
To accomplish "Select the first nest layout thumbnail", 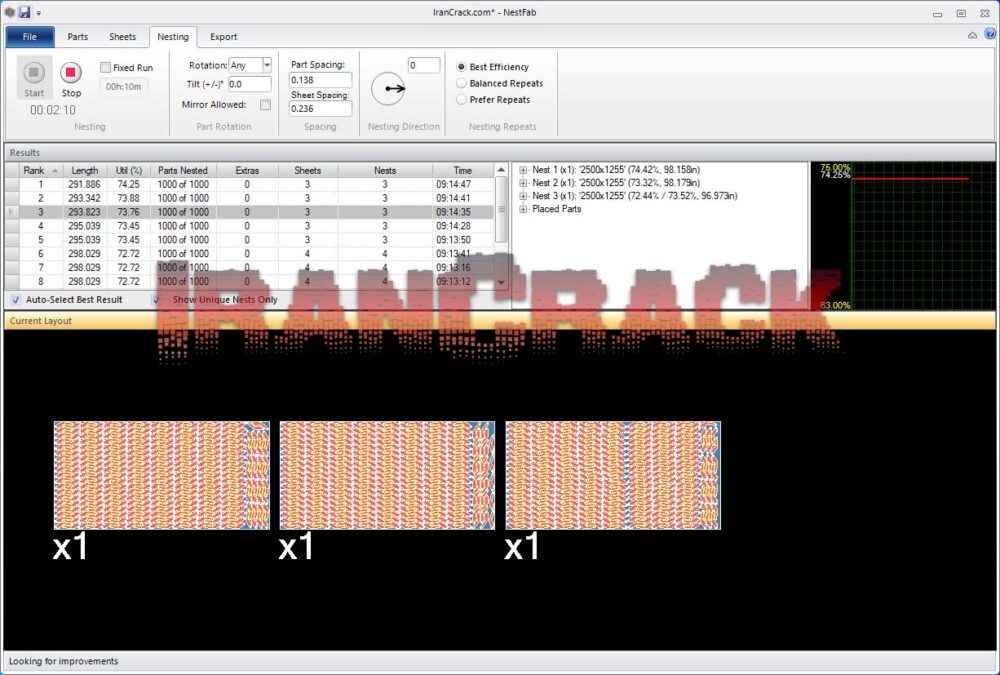I will [161, 475].
